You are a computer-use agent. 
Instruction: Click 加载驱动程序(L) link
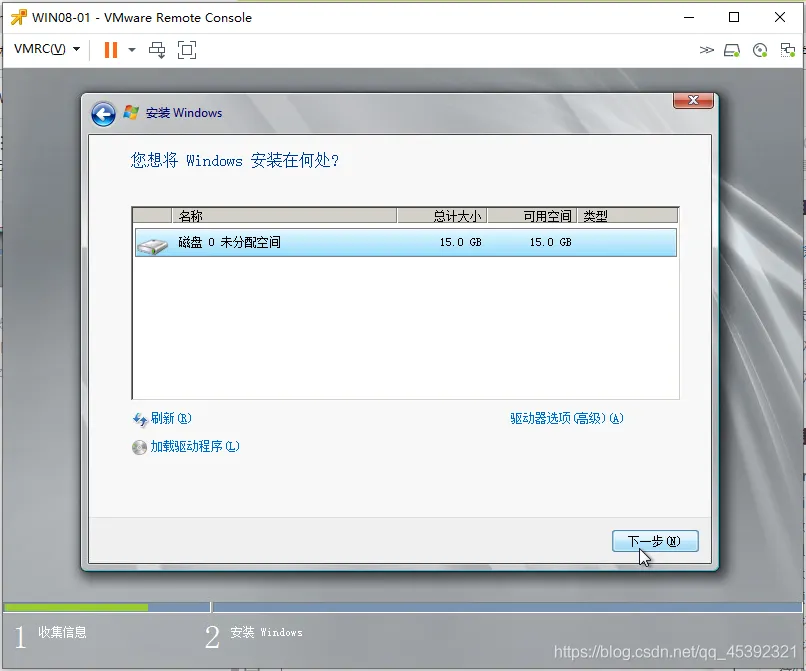[195, 446]
